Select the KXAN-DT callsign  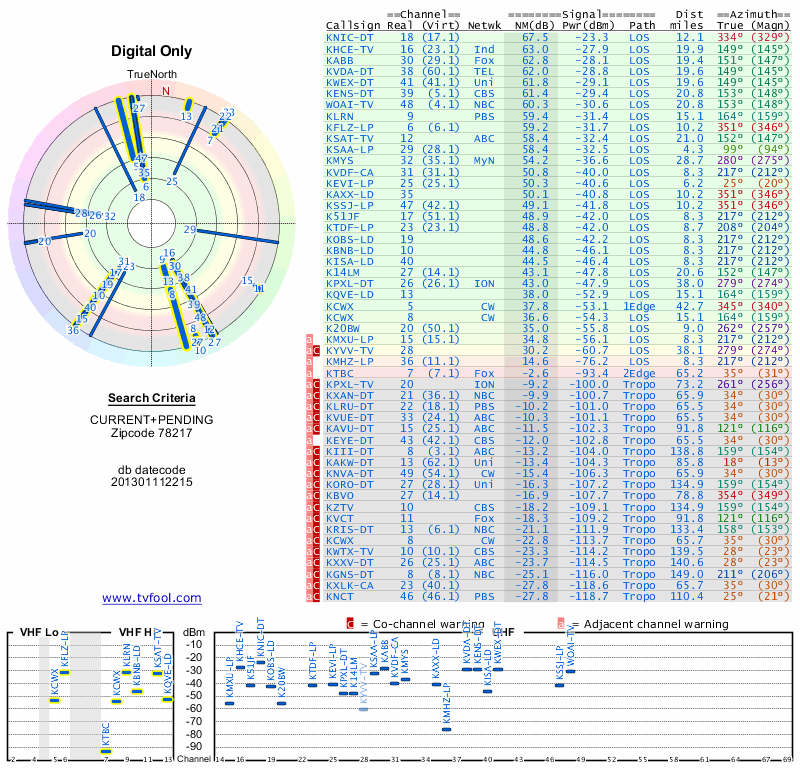point(349,395)
